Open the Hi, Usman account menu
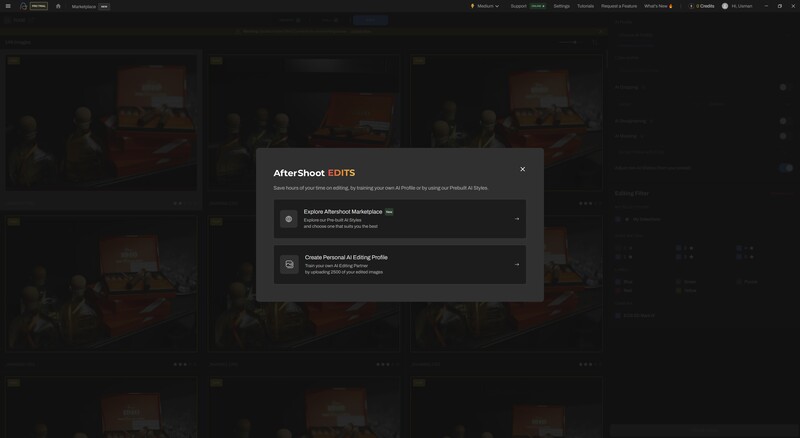The height and width of the screenshot is (438, 800). pos(742,6)
